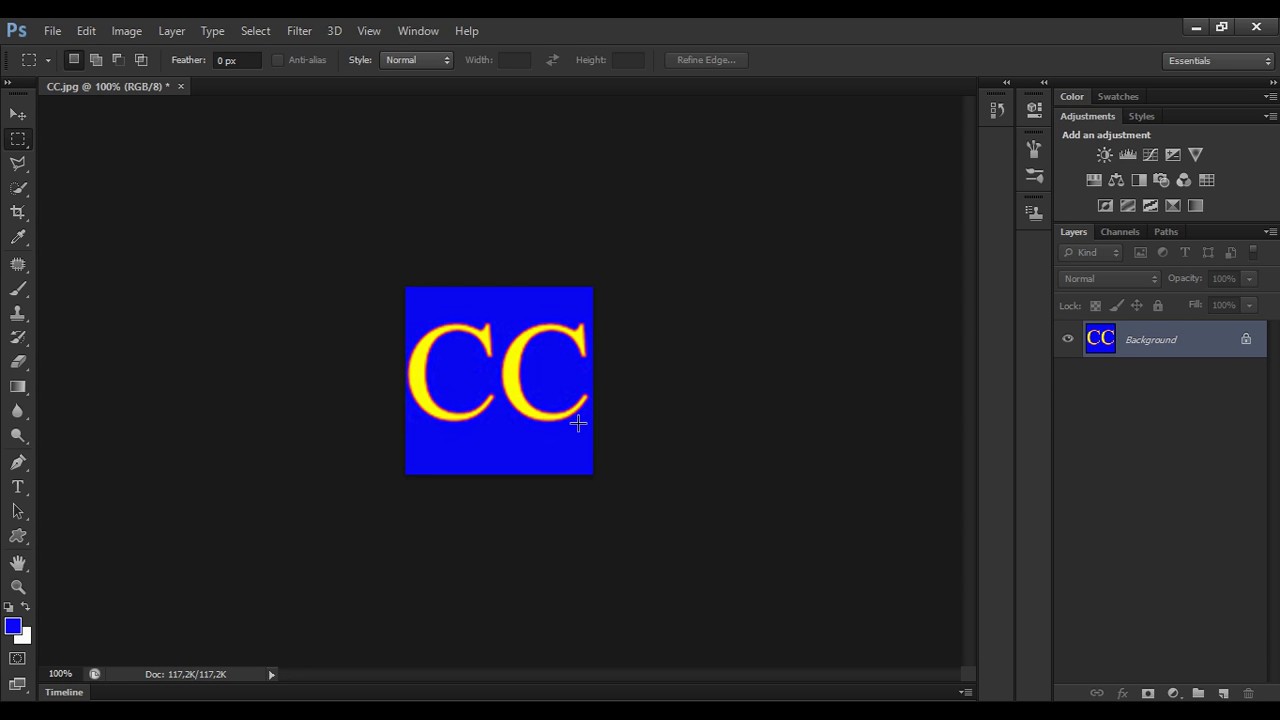Select the Blur tool
1280x720 pixels.
[18, 411]
